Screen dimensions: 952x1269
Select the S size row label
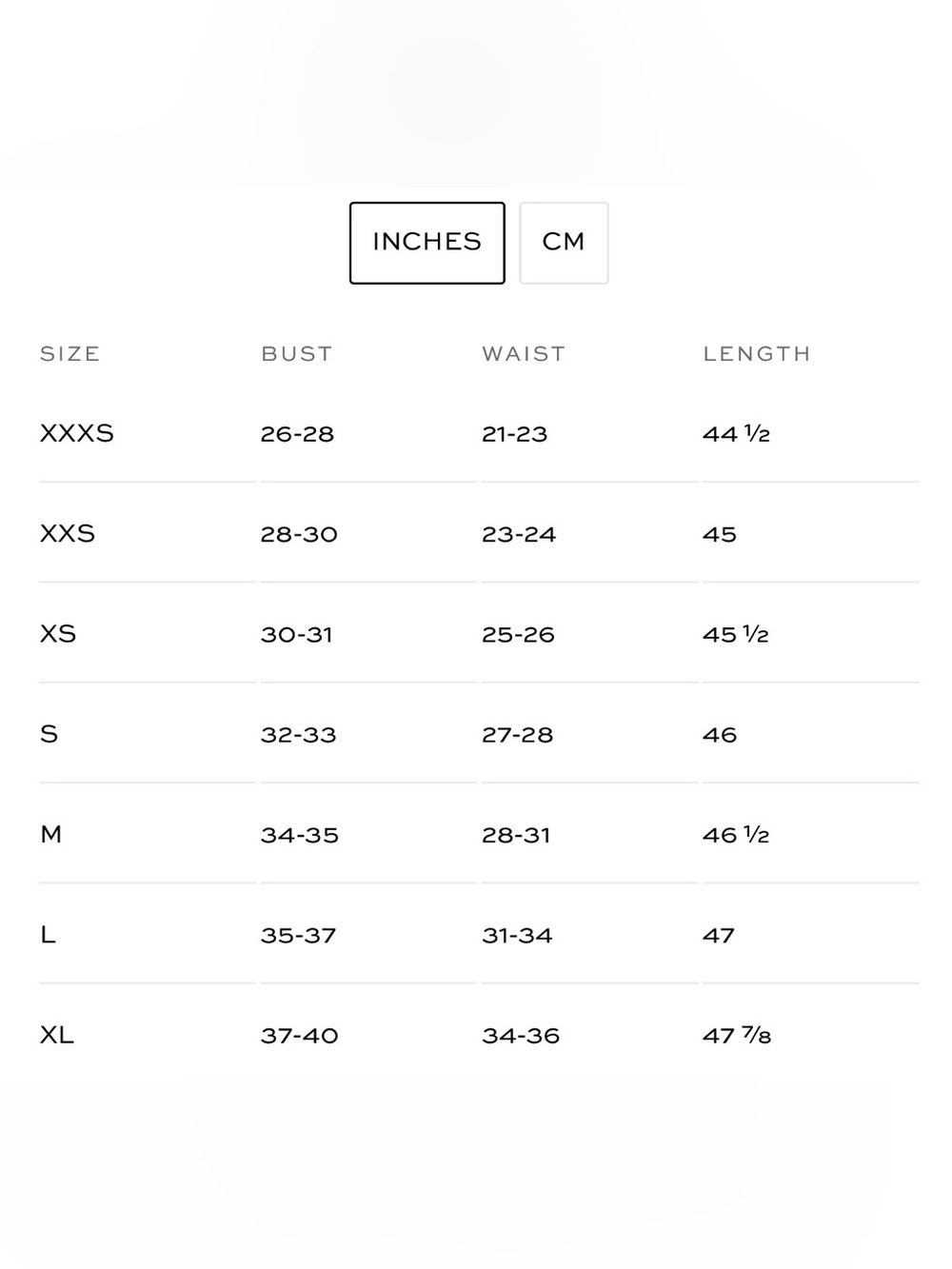pyautogui.click(x=50, y=734)
